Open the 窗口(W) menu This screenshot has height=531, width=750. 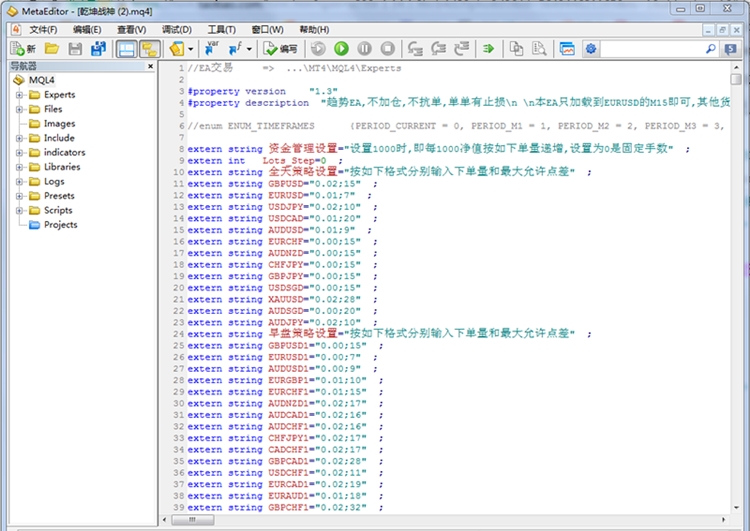tap(267, 30)
